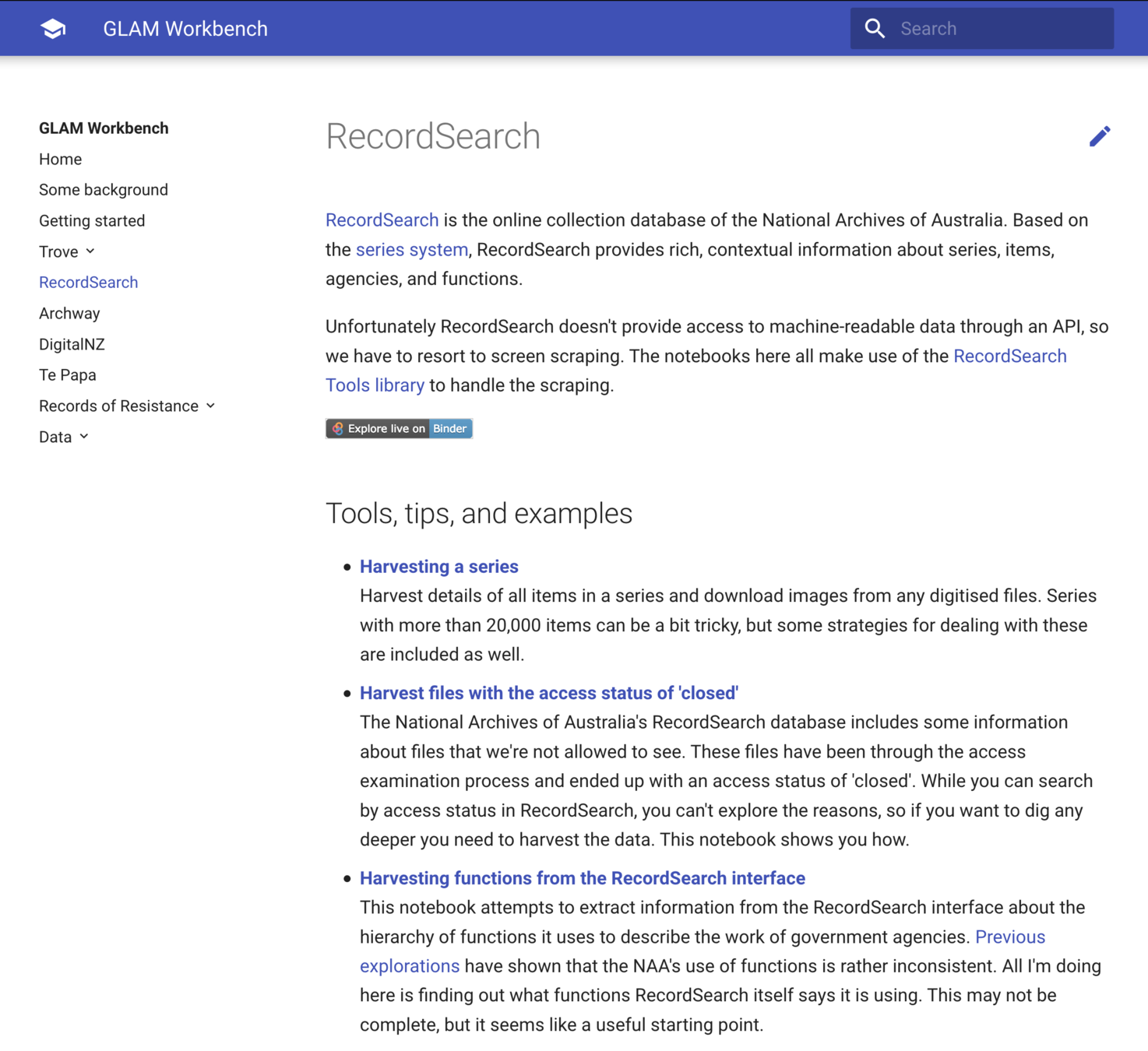
Task: Launch Explore live on Binder badge
Action: pyautogui.click(x=399, y=428)
